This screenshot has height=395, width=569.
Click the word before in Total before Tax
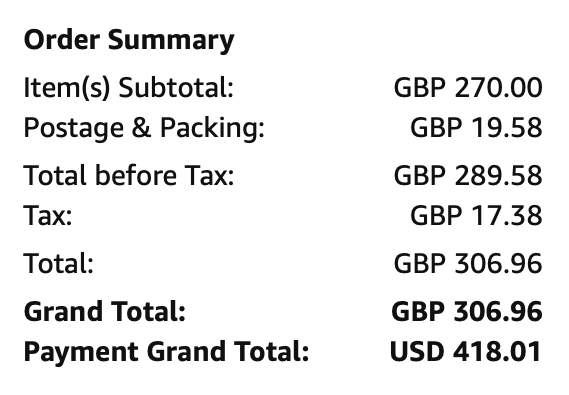point(136,175)
